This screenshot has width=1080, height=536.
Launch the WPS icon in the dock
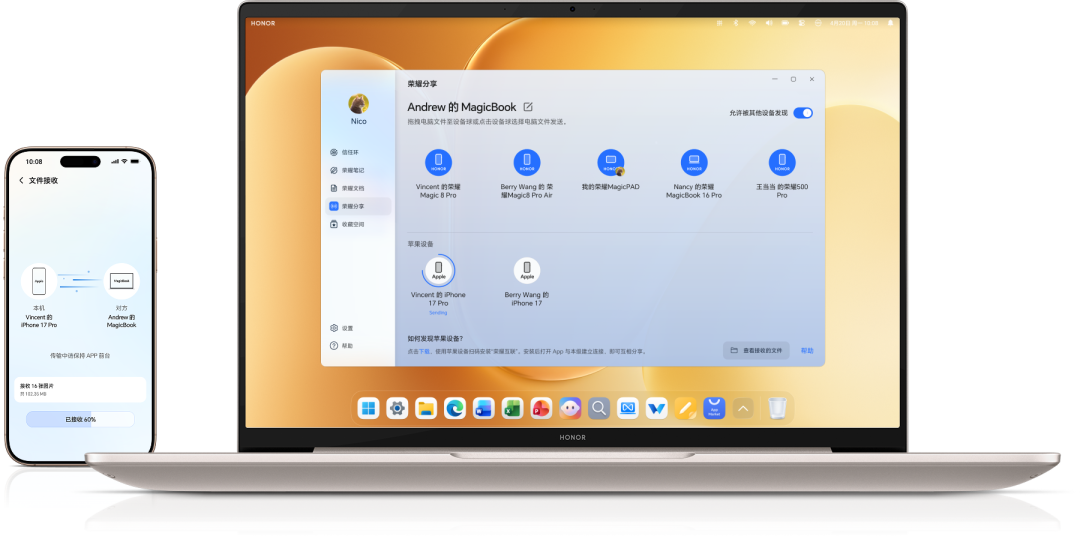click(656, 409)
